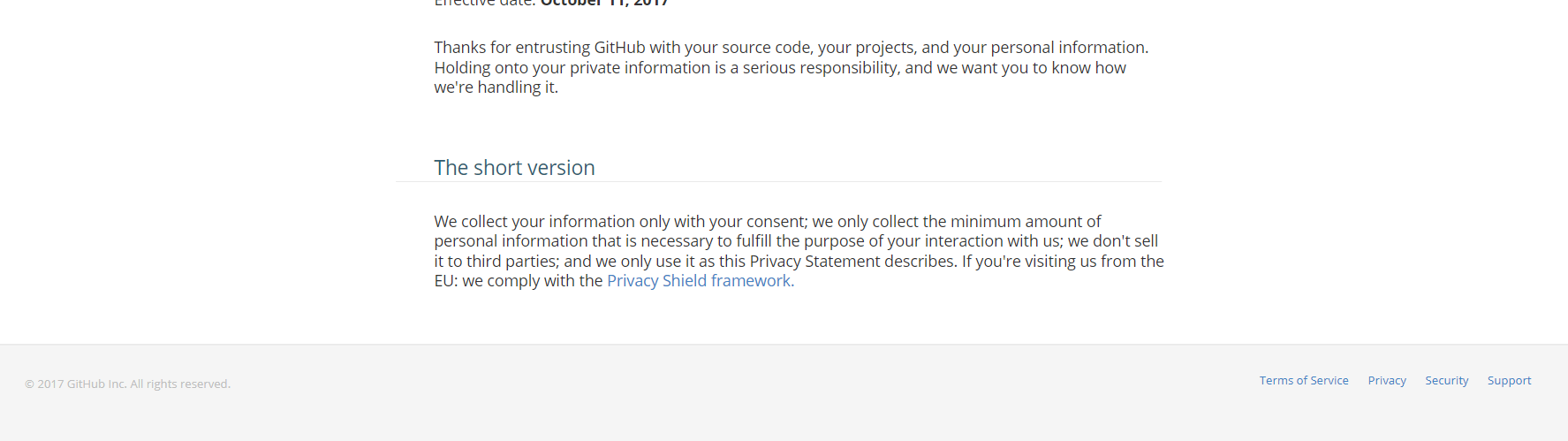Open the Privacy Shield framework link
This screenshot has height=441, width=1568.
699,281
